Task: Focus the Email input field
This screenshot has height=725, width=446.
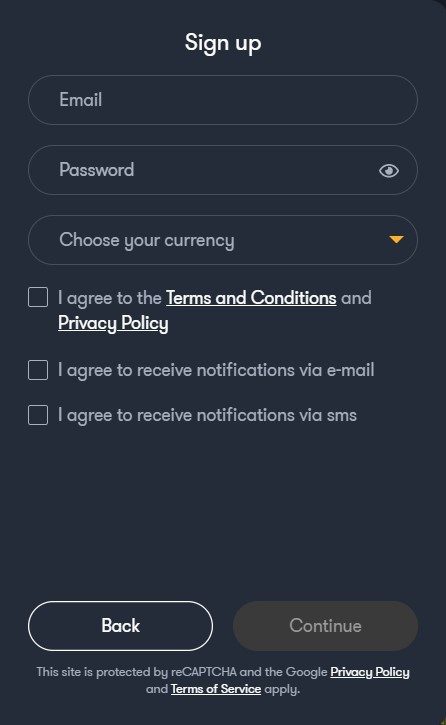Action: [223, 100]
